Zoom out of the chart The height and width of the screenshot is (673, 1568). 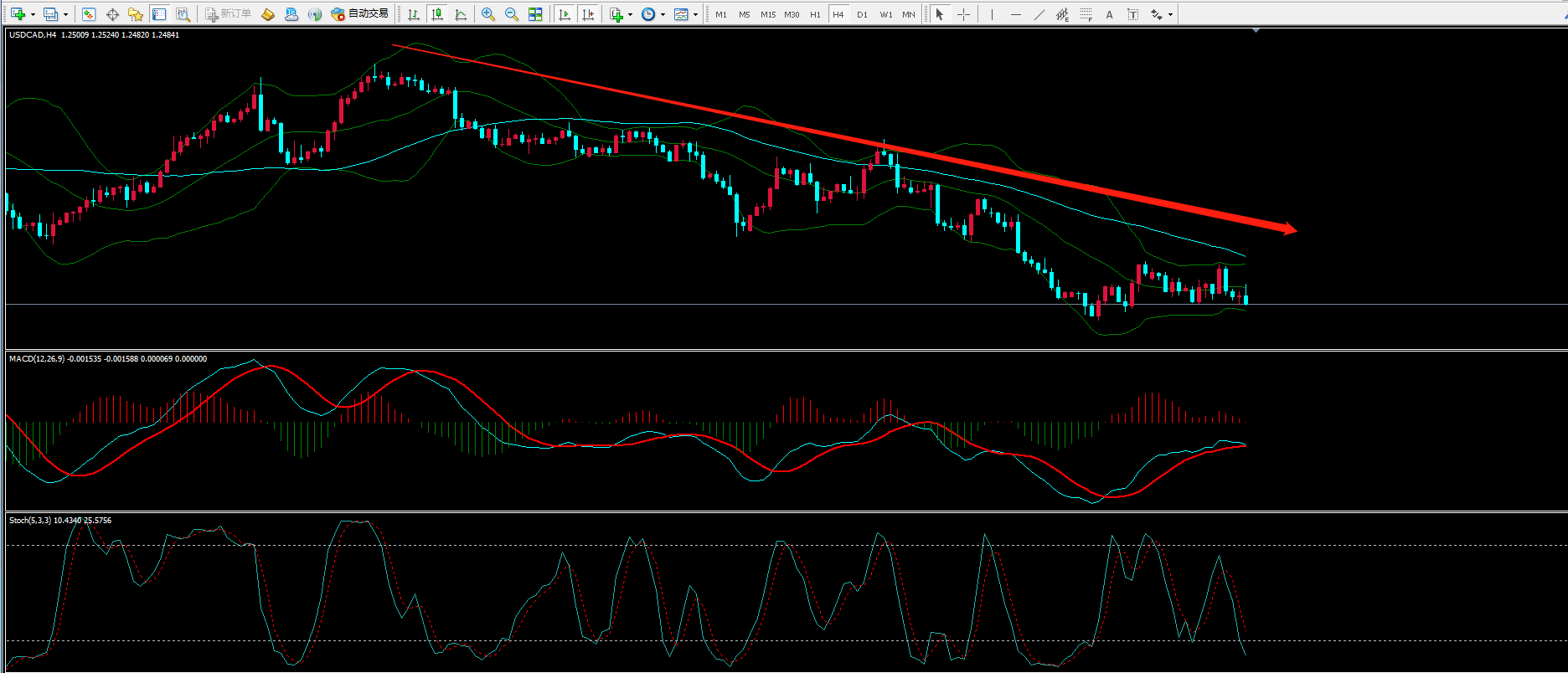click(512, 14)
